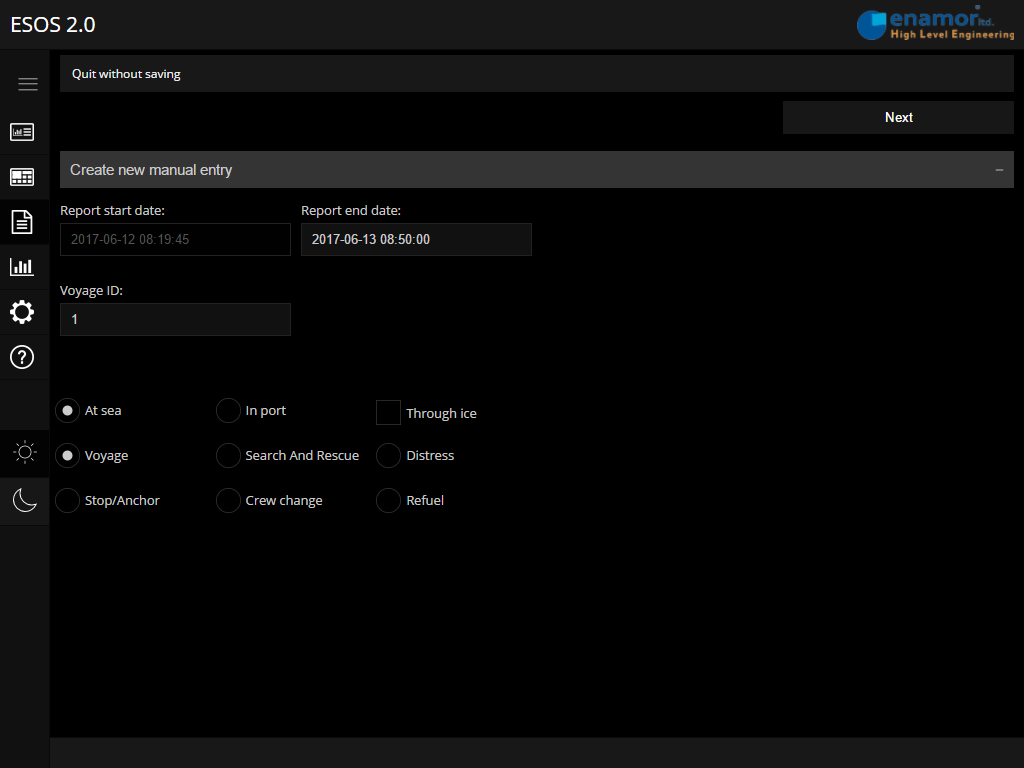Switch to day mode sun icon
The height and width of the screenshot is (768, 1024).
[x=25, y=453]
